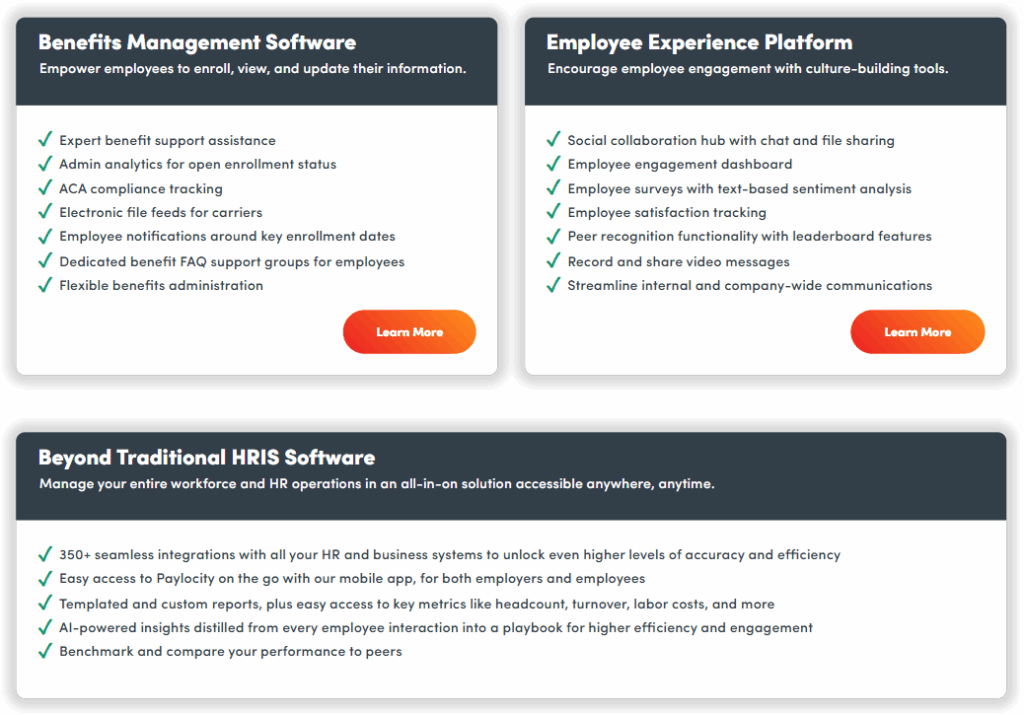Screen dimensions: 1024x715
Task: Click checkmark beside 350+ seamless integrations
Action: pos(45,554)
